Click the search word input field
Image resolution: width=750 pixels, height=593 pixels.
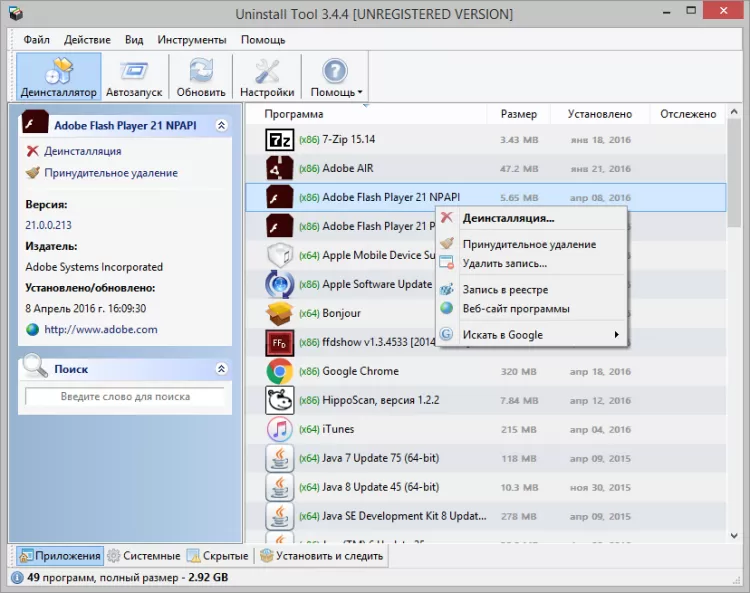(x=125, y=397)
